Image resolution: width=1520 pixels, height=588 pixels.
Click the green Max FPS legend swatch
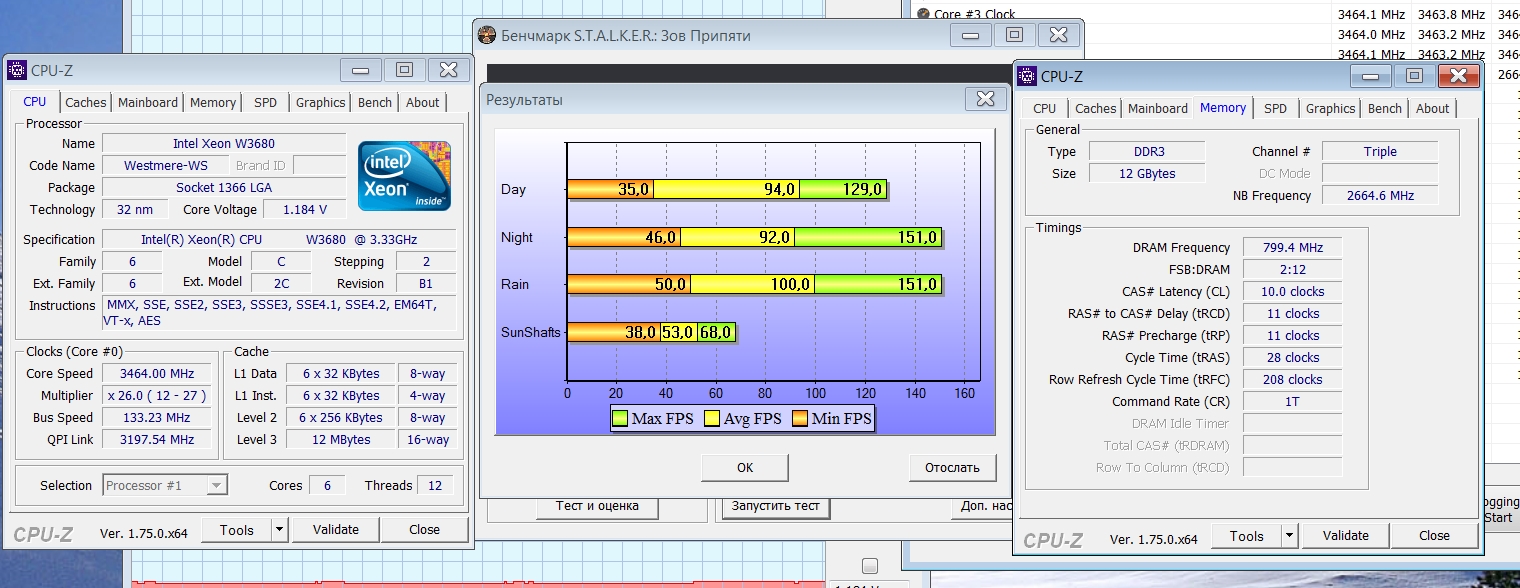pyautogui.click(x=620, y=419)
